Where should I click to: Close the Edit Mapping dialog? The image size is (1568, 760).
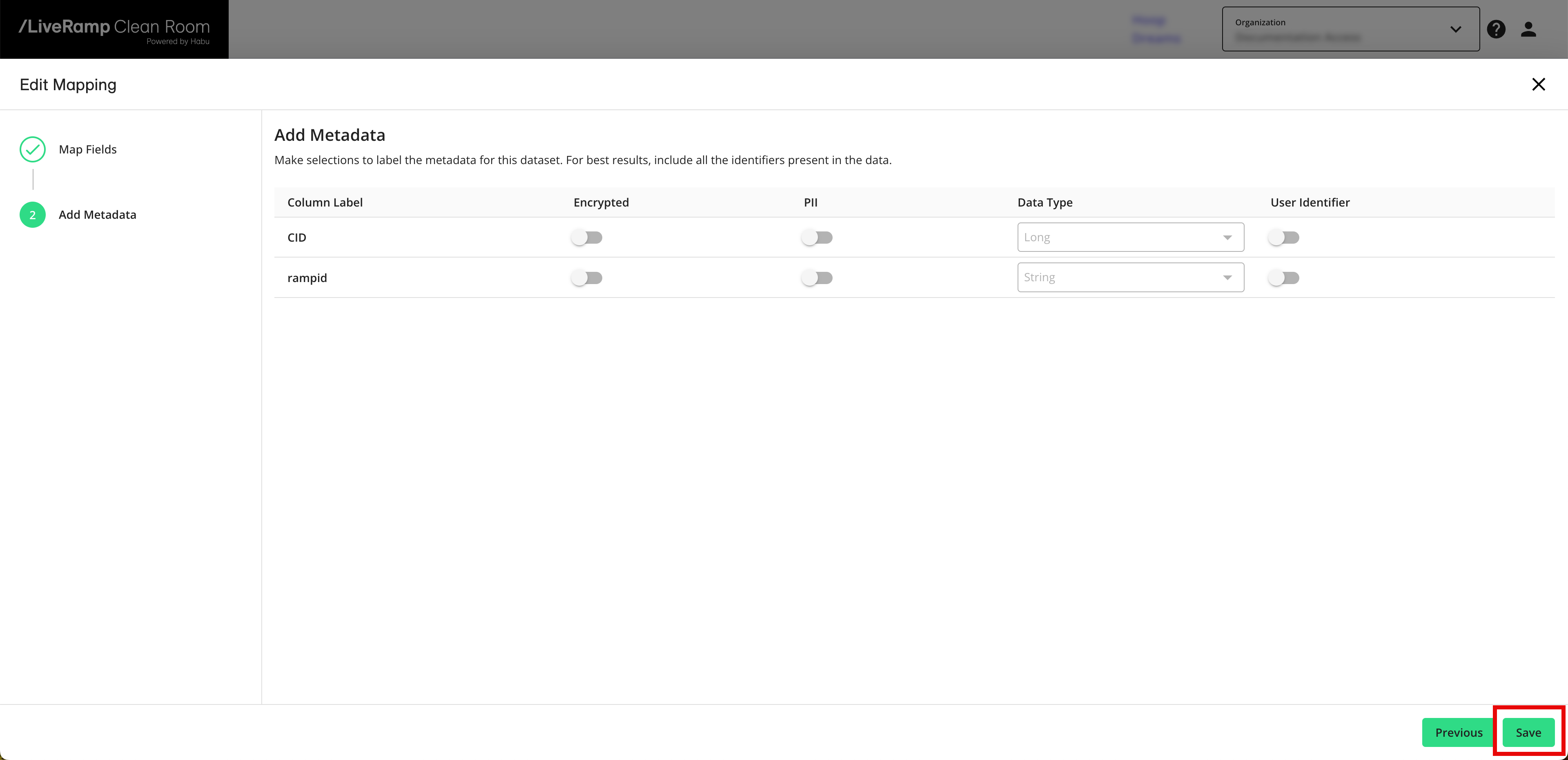[1538, 84]
